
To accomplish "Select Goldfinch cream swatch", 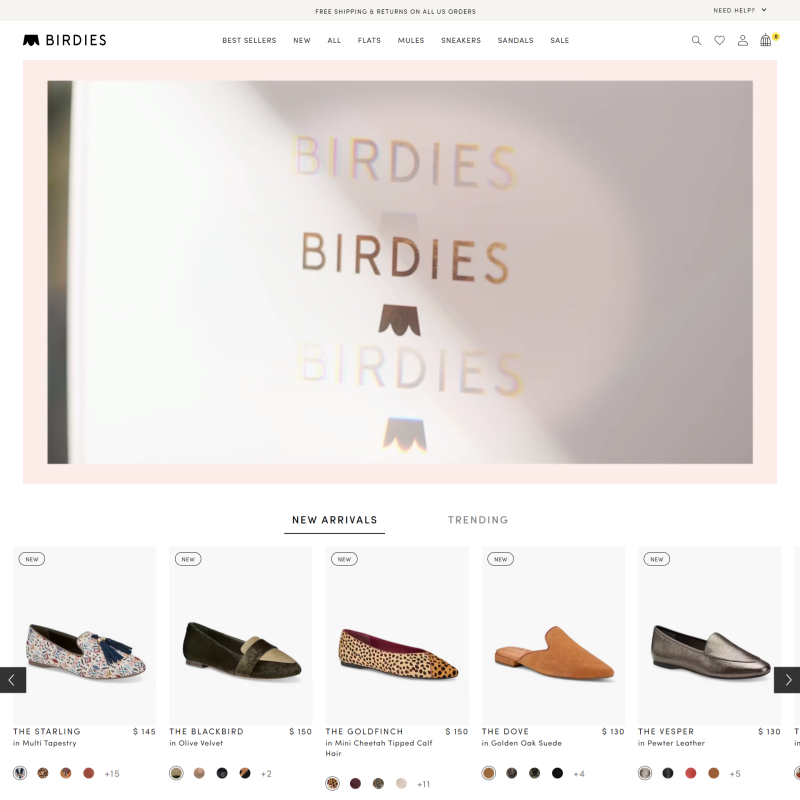I will [x=402, y=783].
